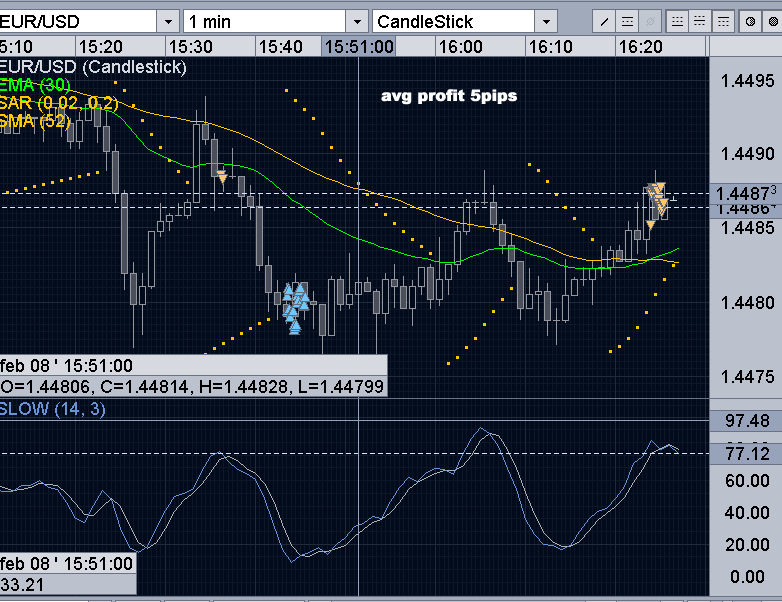Click the 40.00 oscillator scale label
Image resolution: width=782 pixels, height=602 pixels.
[x=747, y=513]
